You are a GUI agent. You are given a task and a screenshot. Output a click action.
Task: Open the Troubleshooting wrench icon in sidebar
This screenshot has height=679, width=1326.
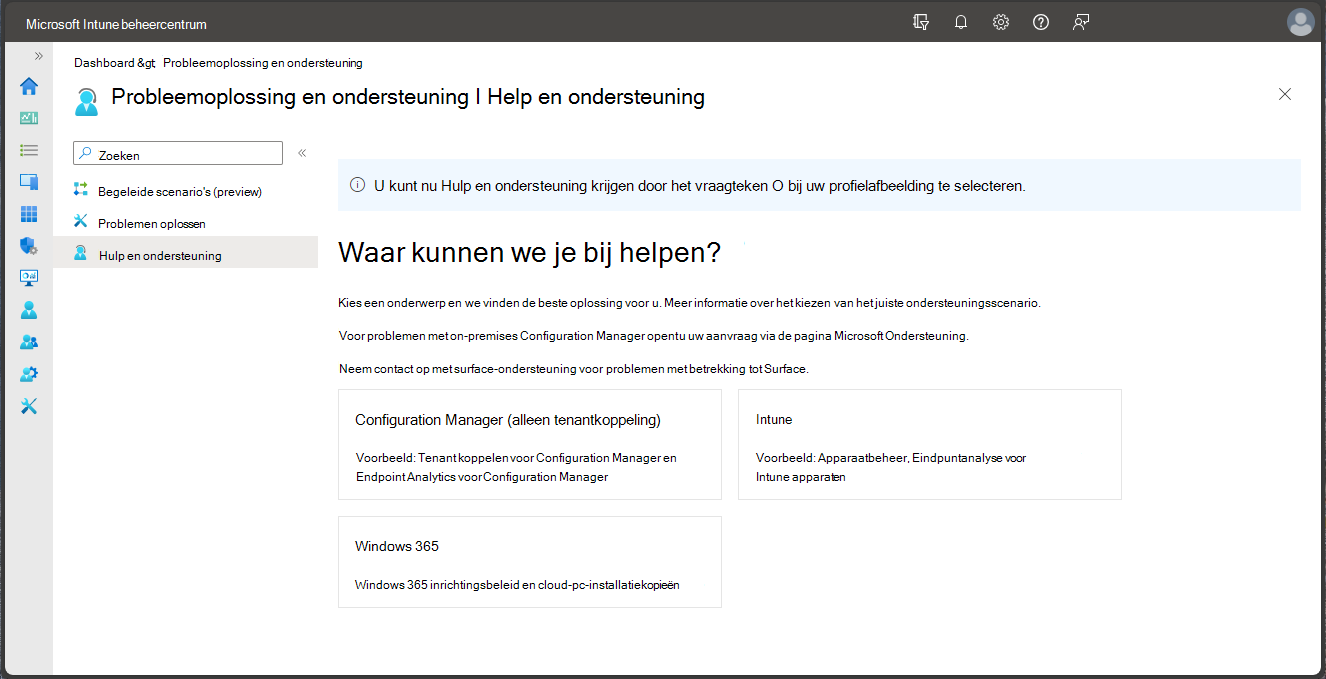29,406
